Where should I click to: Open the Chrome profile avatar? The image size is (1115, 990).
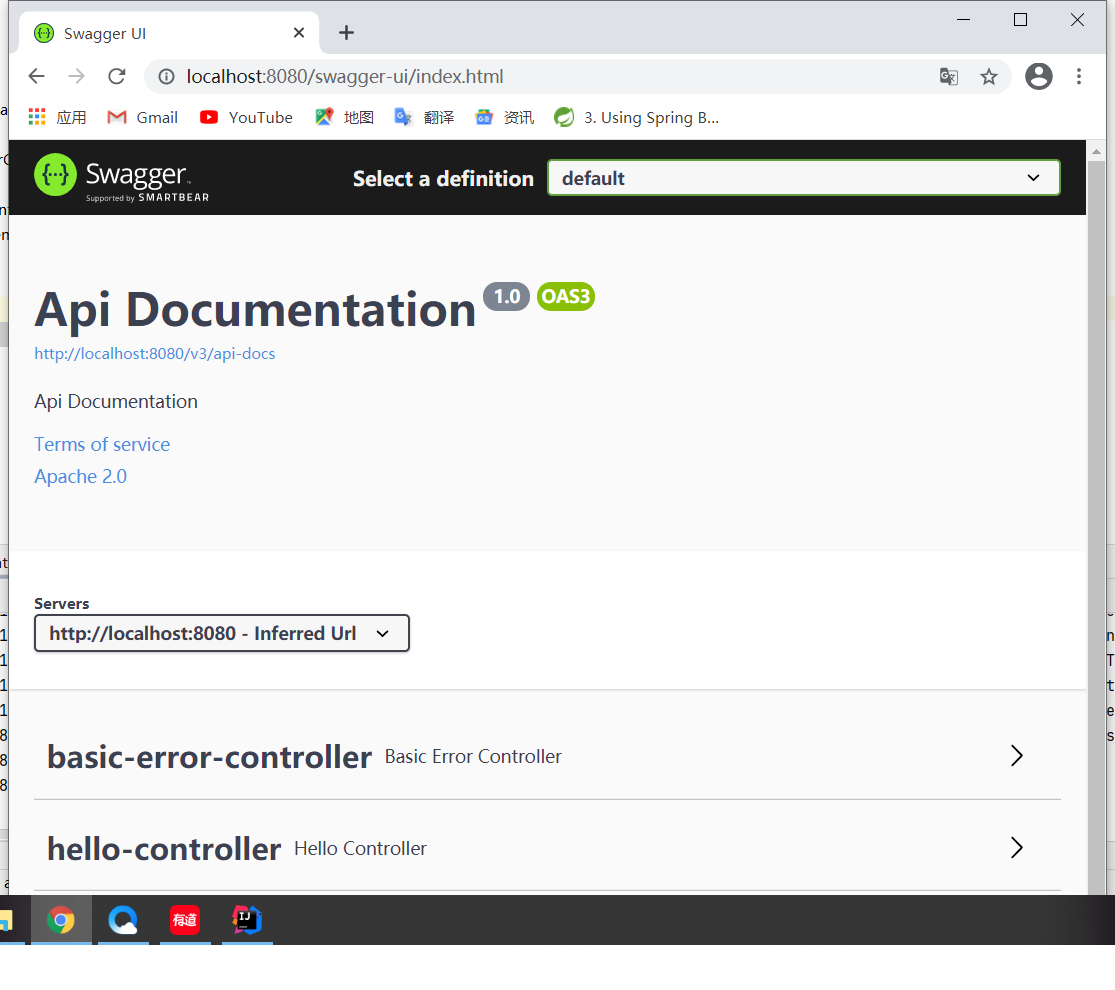pos(1038,76)
